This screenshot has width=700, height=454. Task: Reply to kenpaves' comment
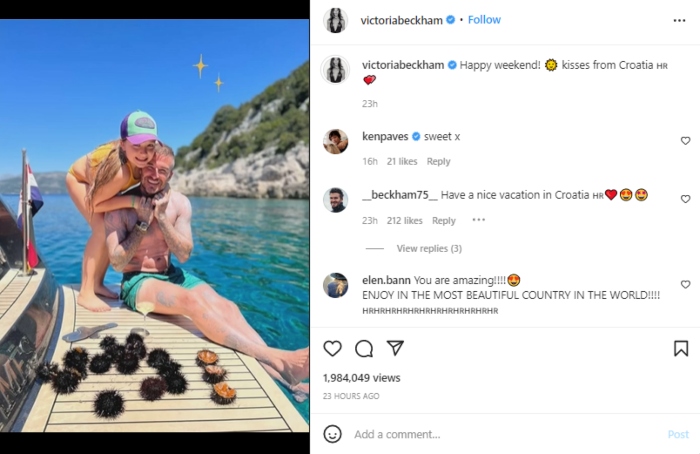(438, 161)
